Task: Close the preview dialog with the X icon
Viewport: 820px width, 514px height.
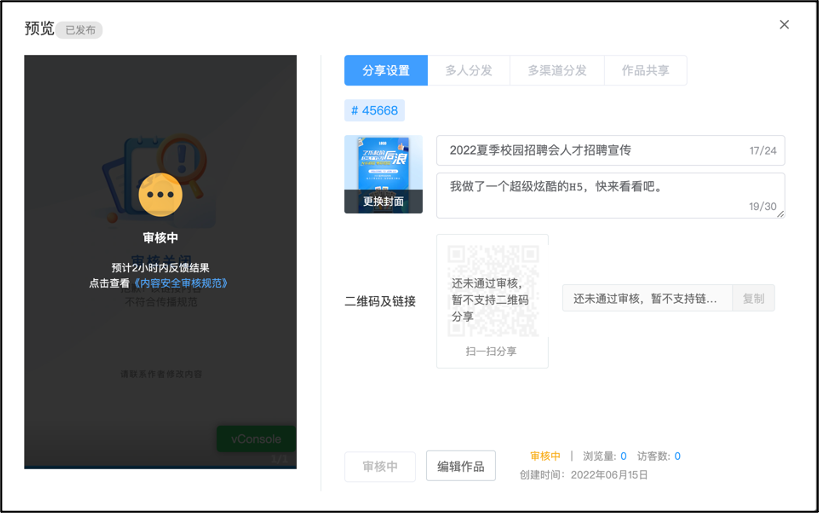Action: click(x=784, y=25)
